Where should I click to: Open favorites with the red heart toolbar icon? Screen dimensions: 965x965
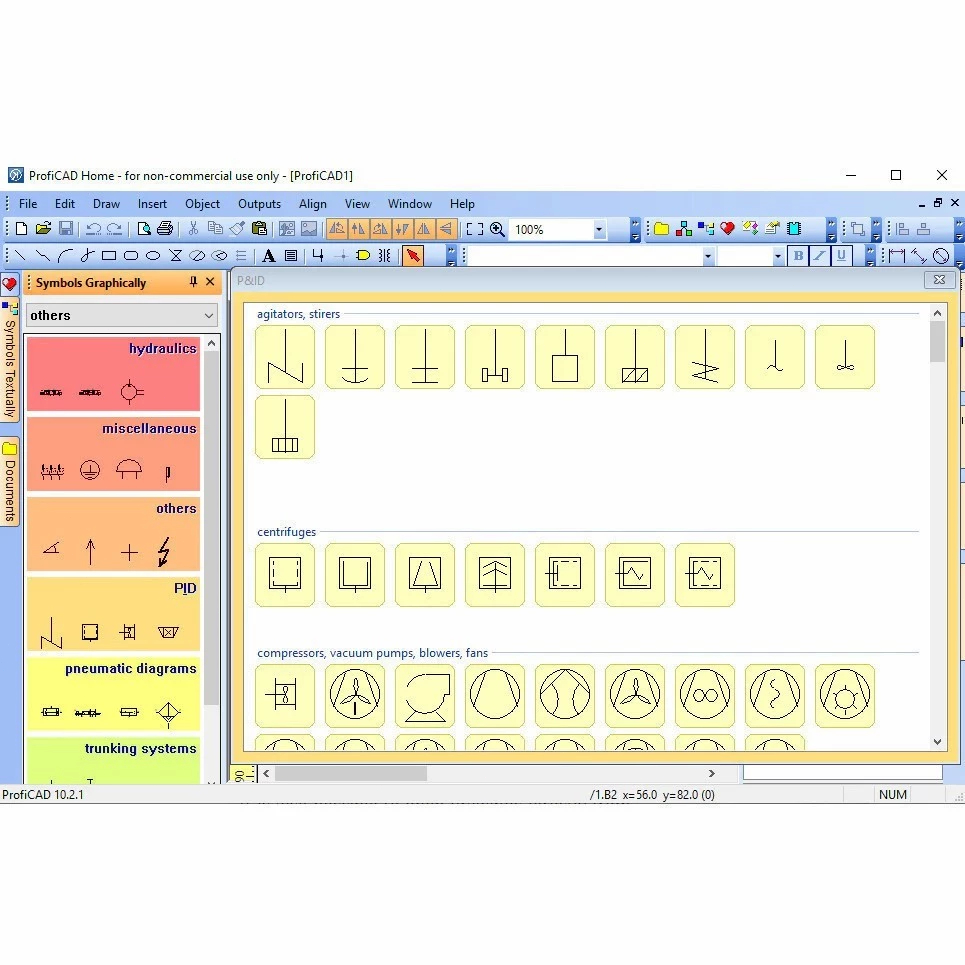tap(727, 229)
